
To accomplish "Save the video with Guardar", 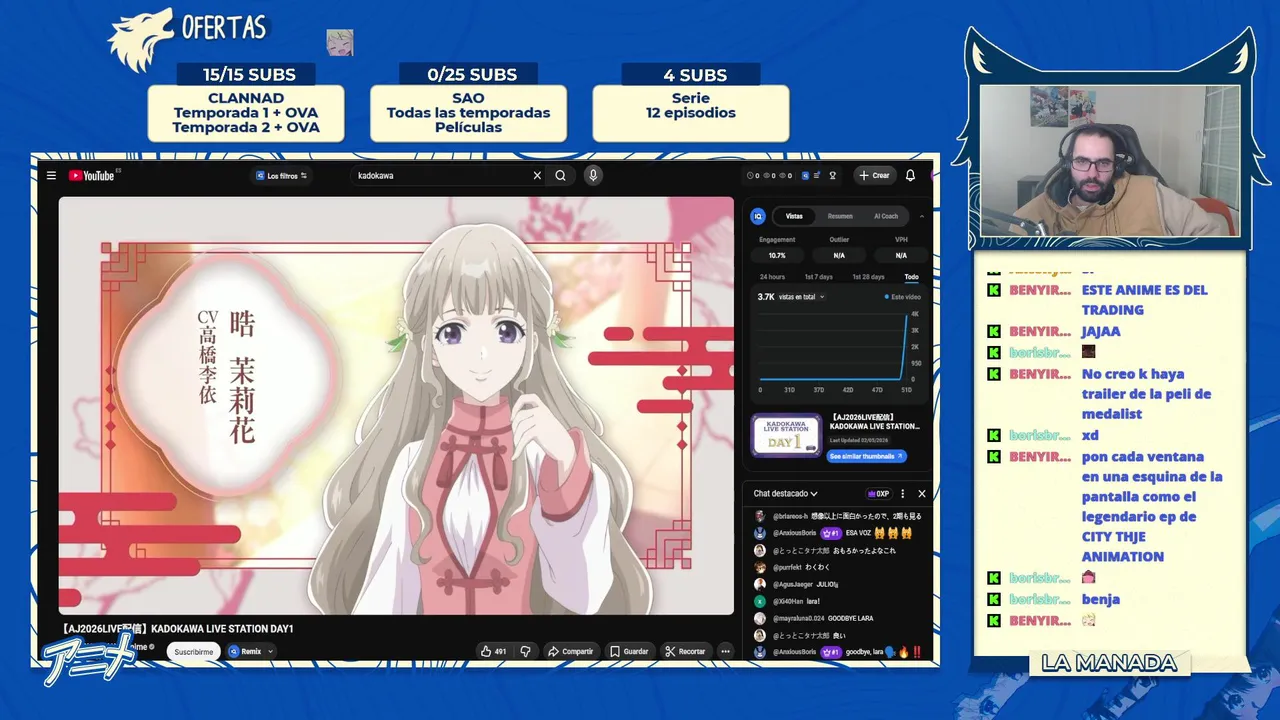I will pyautogui.click(x=629, y=651).
